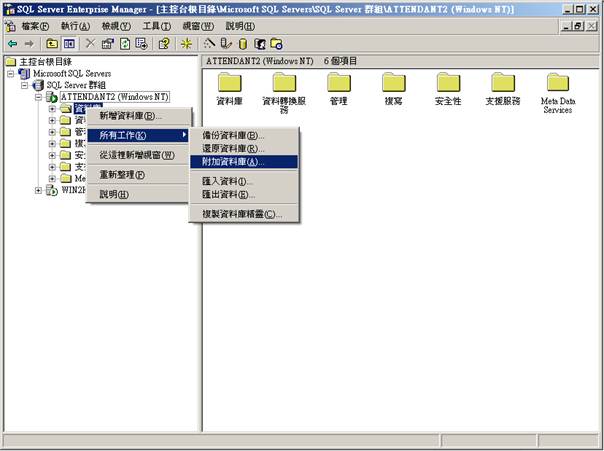Expand the tree folder starting with 支
Image resolution: width=604 pixels, height=451 pixels.
pos(52,167)
